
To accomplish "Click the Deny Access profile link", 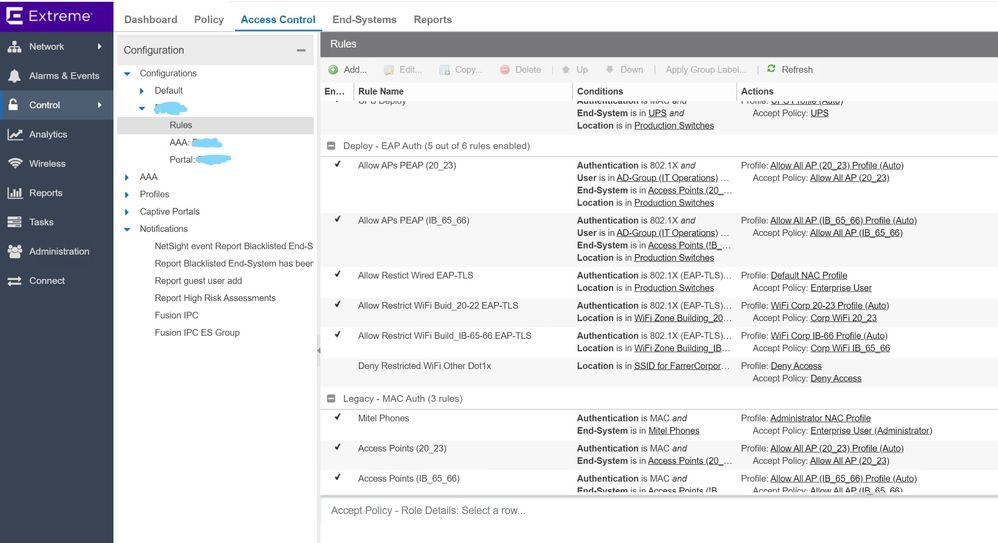I will (796, 366).
